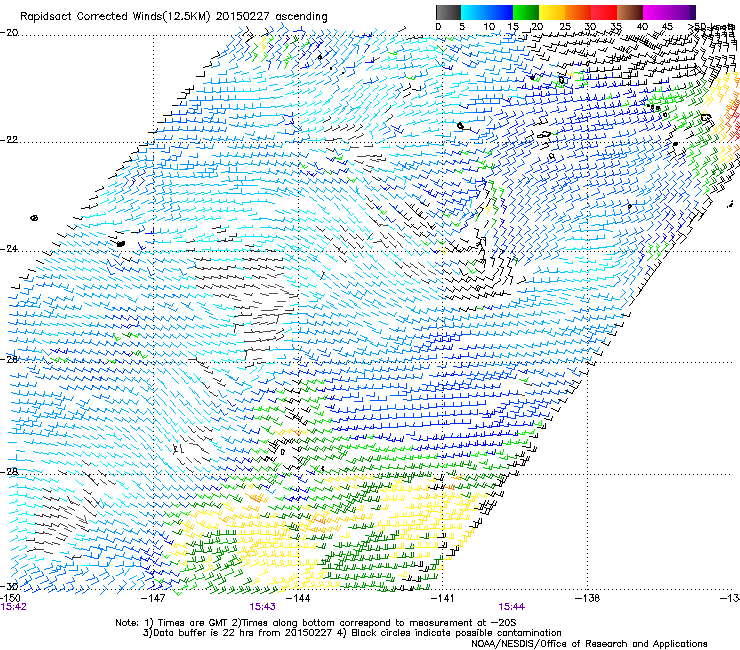Click the '-20' latitude axis label
Screen dimensions: 740x650
[x=9, y=33]
